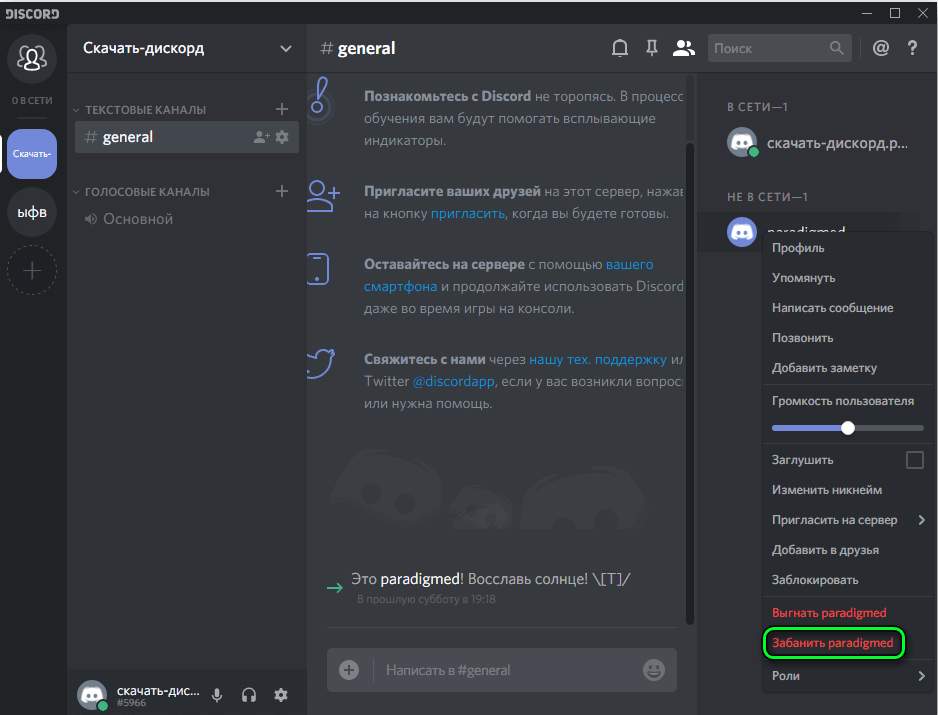938x715 pixels.
Task: Click paradigmed's avatar in member list
Action: [x=742, y=232]
